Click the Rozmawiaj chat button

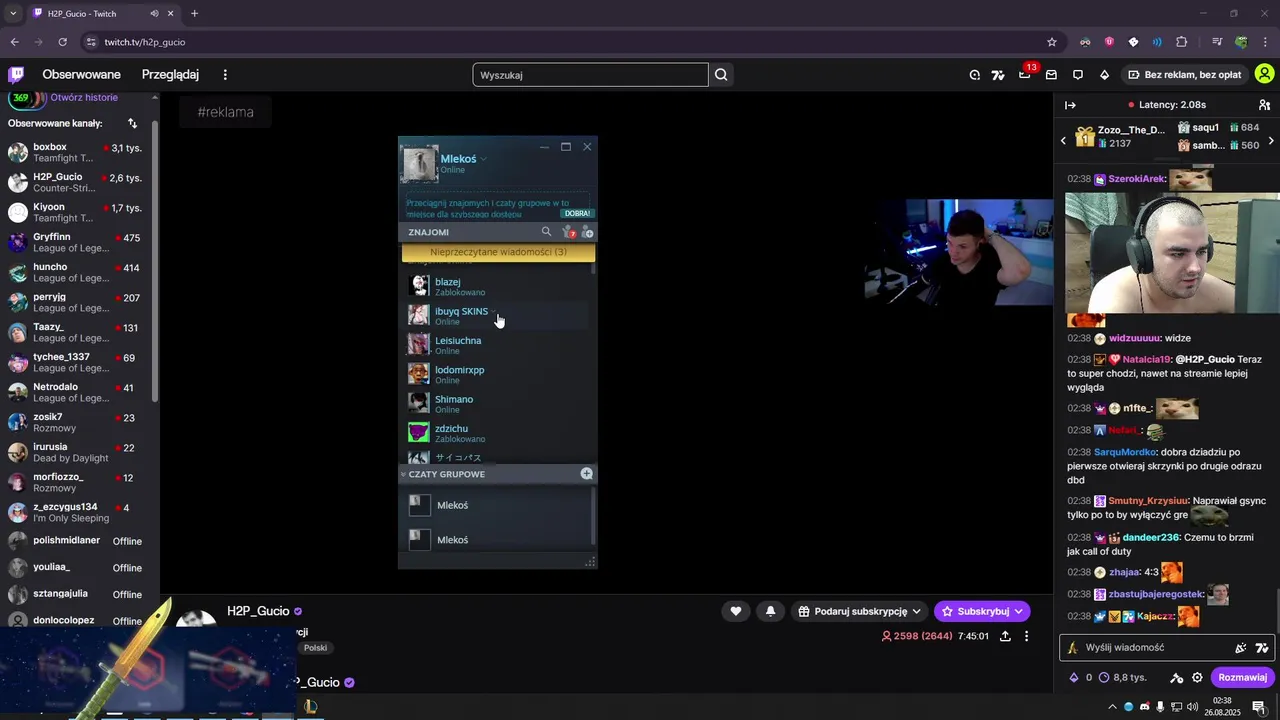pyautogui.click(x=1242, y=677)
